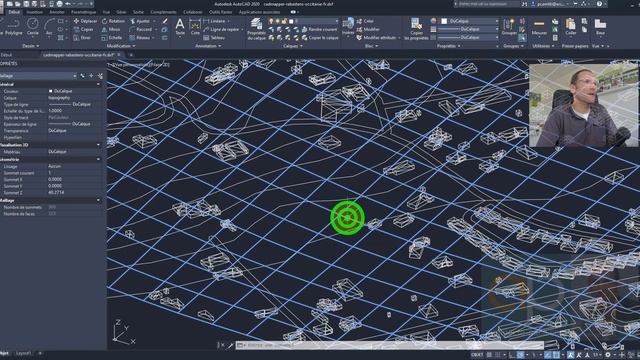Click the help question mark icon

click(599, 4)
